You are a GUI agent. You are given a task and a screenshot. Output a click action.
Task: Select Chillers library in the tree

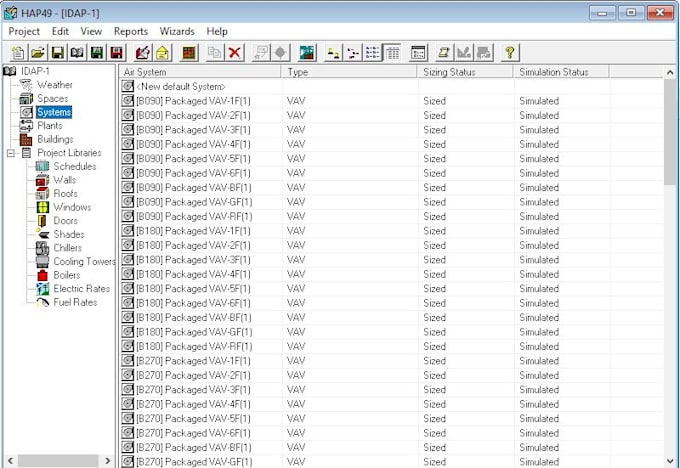click(x=67, y=248)
